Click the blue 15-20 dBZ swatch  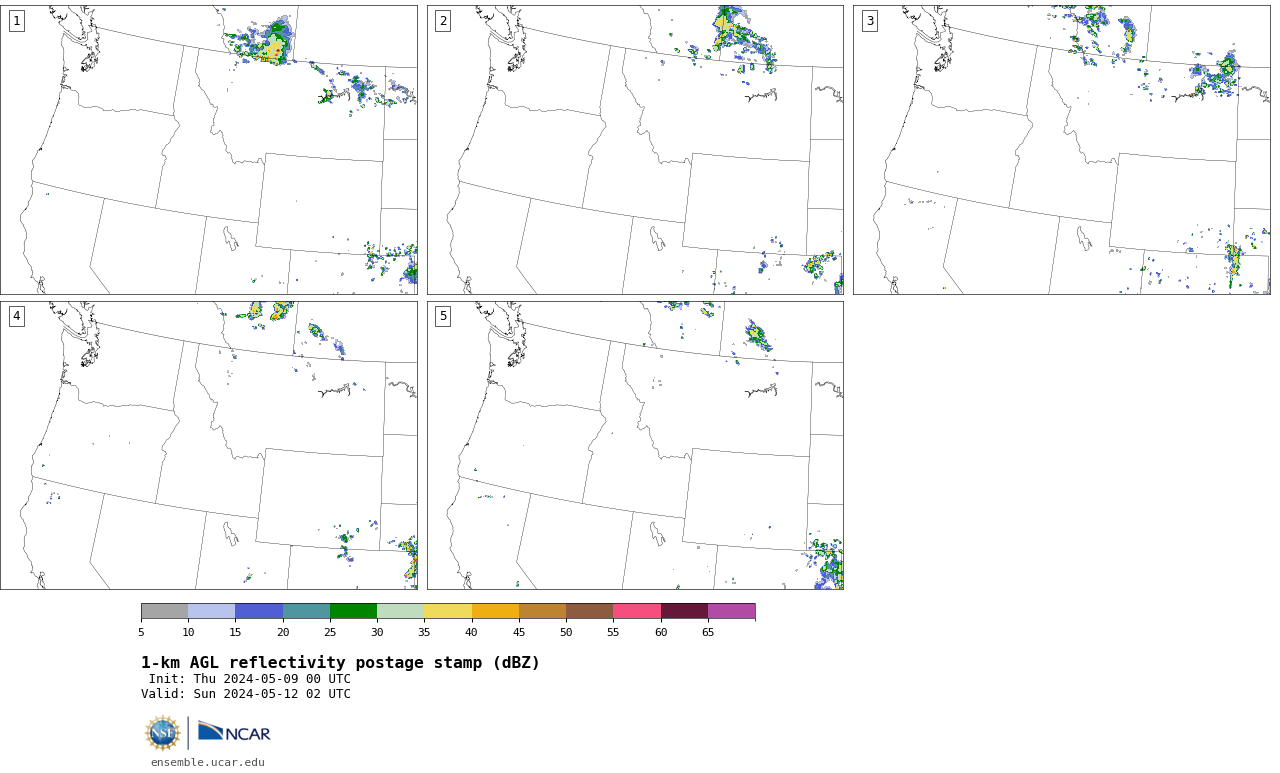point(259,611)
